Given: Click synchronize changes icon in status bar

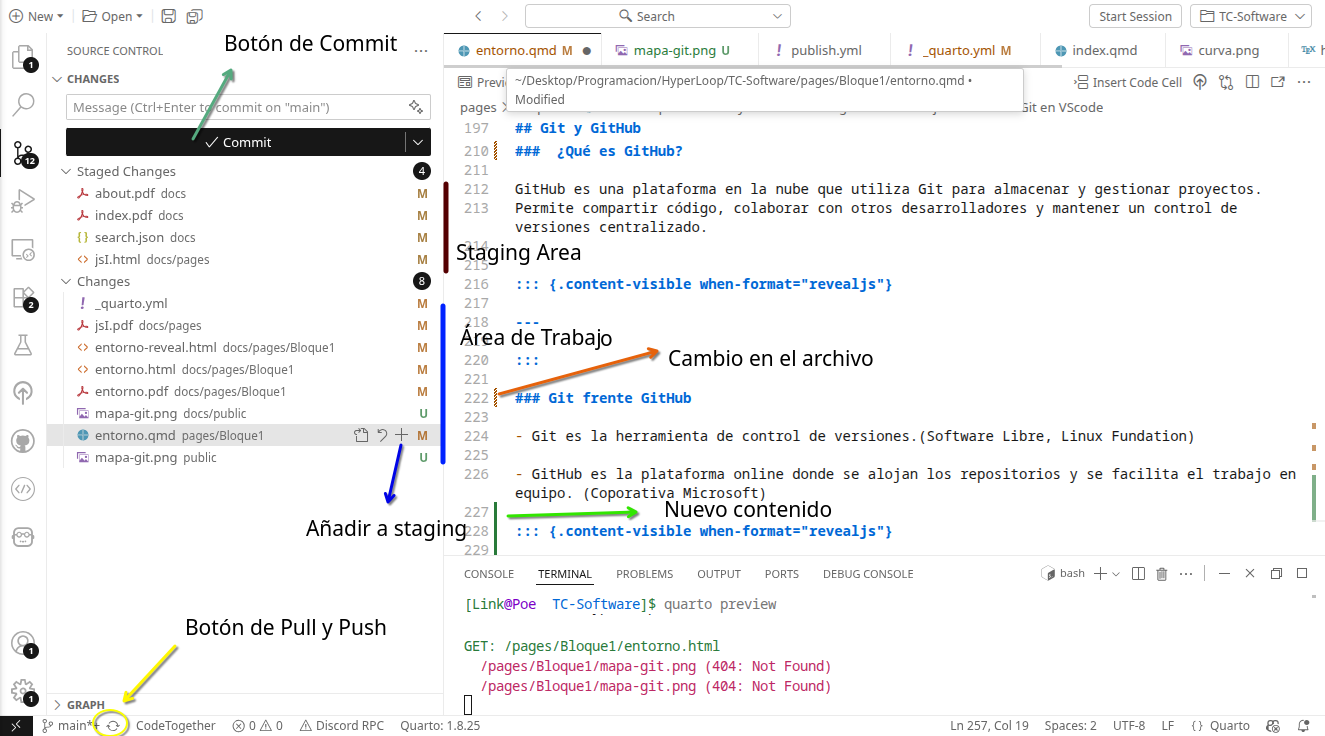Looking at the screenshot, I should click(x=113, y=726).
